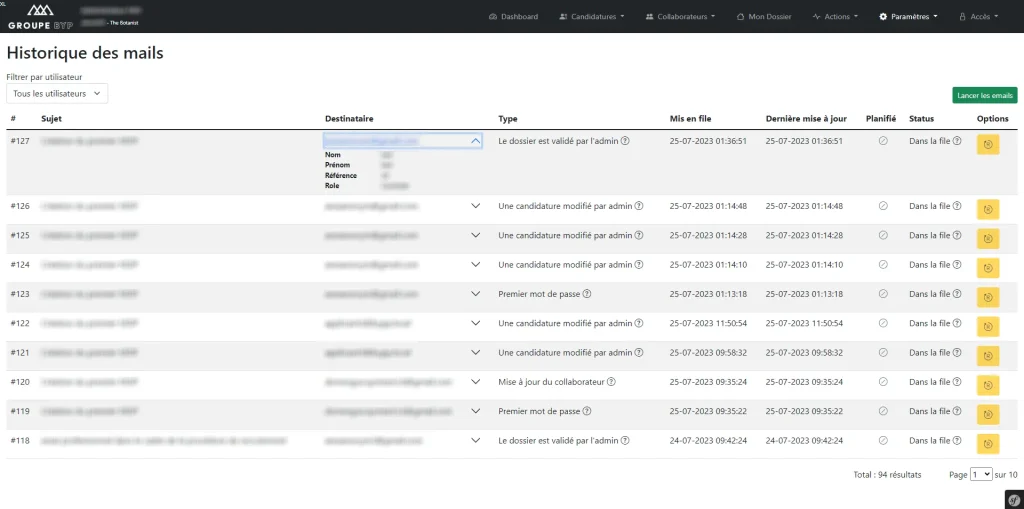The width and height of the screenshot is (1024, 509).
Task: Click the Dernière mise à jour header
Action: [806, 119]
